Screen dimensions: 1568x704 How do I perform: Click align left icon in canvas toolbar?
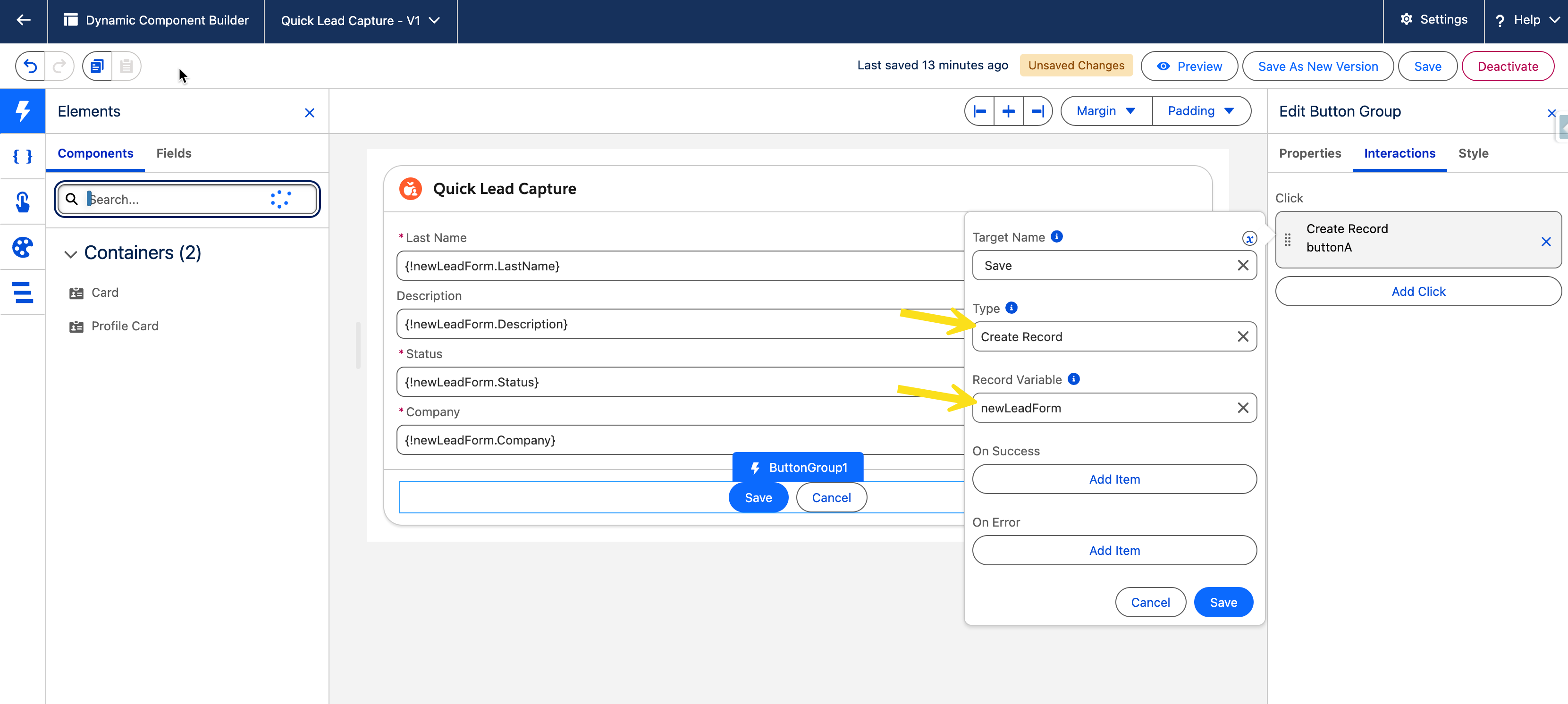click(x=979, y=111)
